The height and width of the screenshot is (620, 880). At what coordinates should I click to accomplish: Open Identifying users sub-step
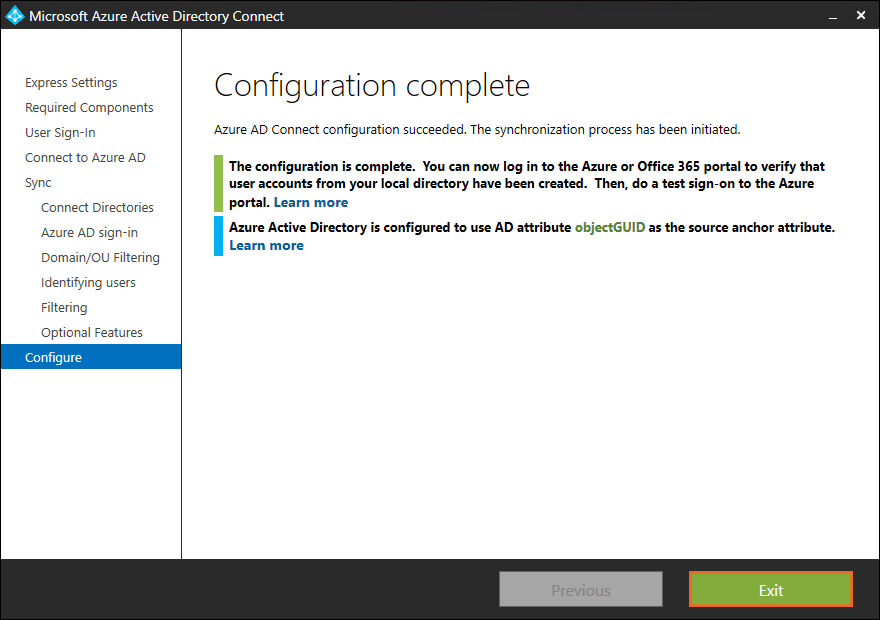point(88,283)
